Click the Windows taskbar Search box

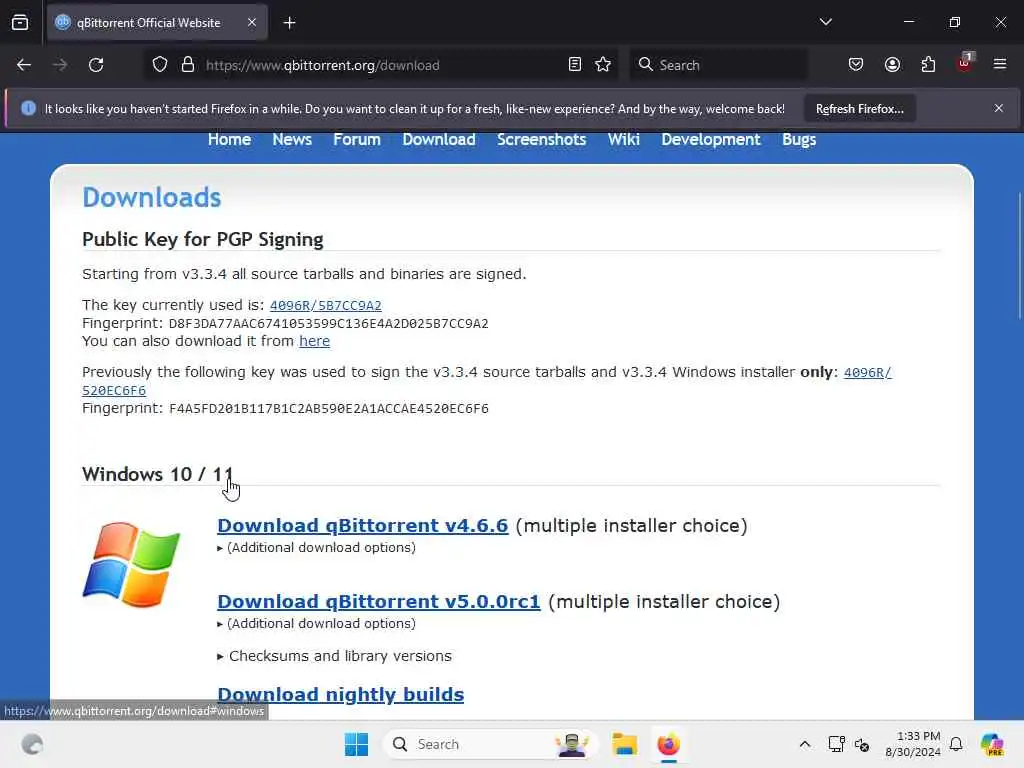pyautogui.click(x=490, y=744)
